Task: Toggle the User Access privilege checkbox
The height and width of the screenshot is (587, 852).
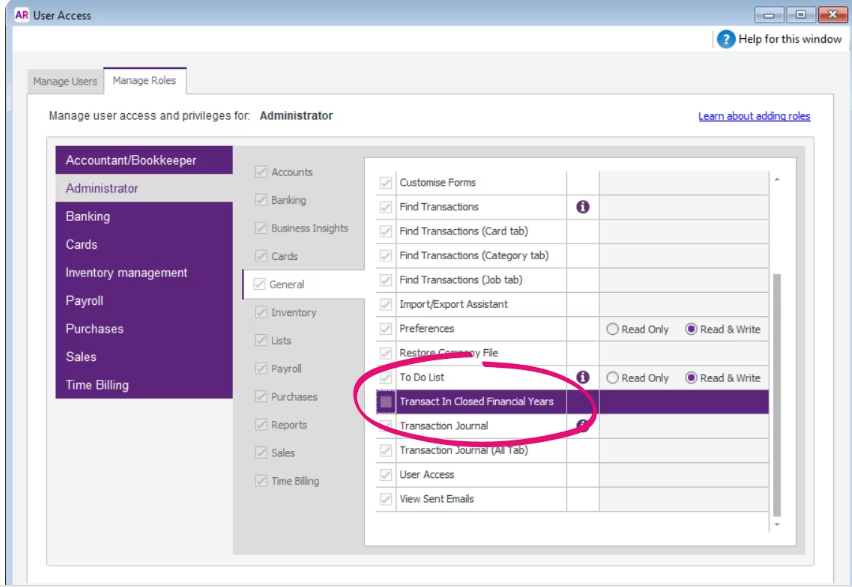Action: [x=386, y=475]
